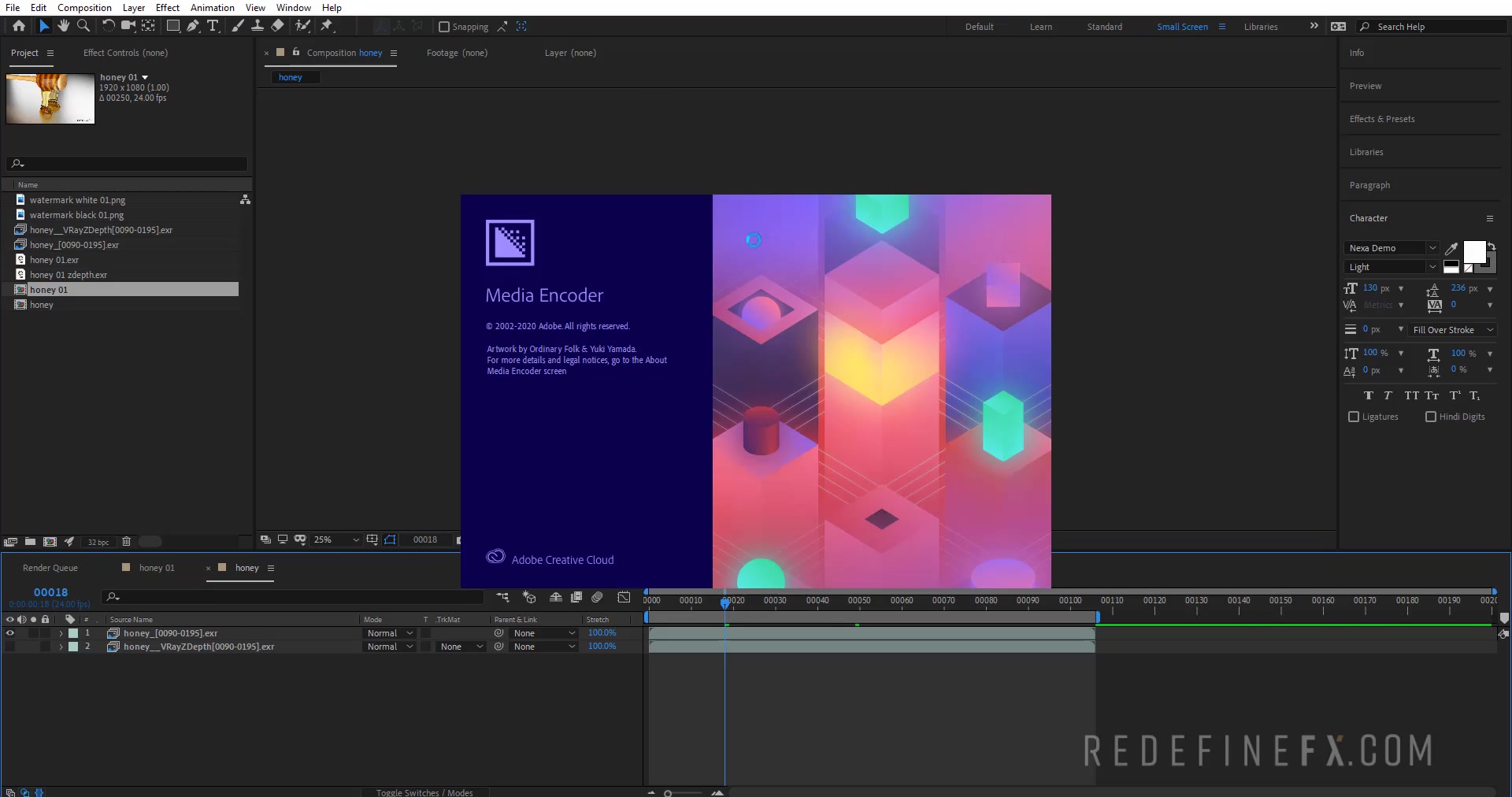The width and height of the screenshot is (1512, 797).
Task: Expand layer 2 honey__VRayZDepth properties
Action: pos(61,647)
